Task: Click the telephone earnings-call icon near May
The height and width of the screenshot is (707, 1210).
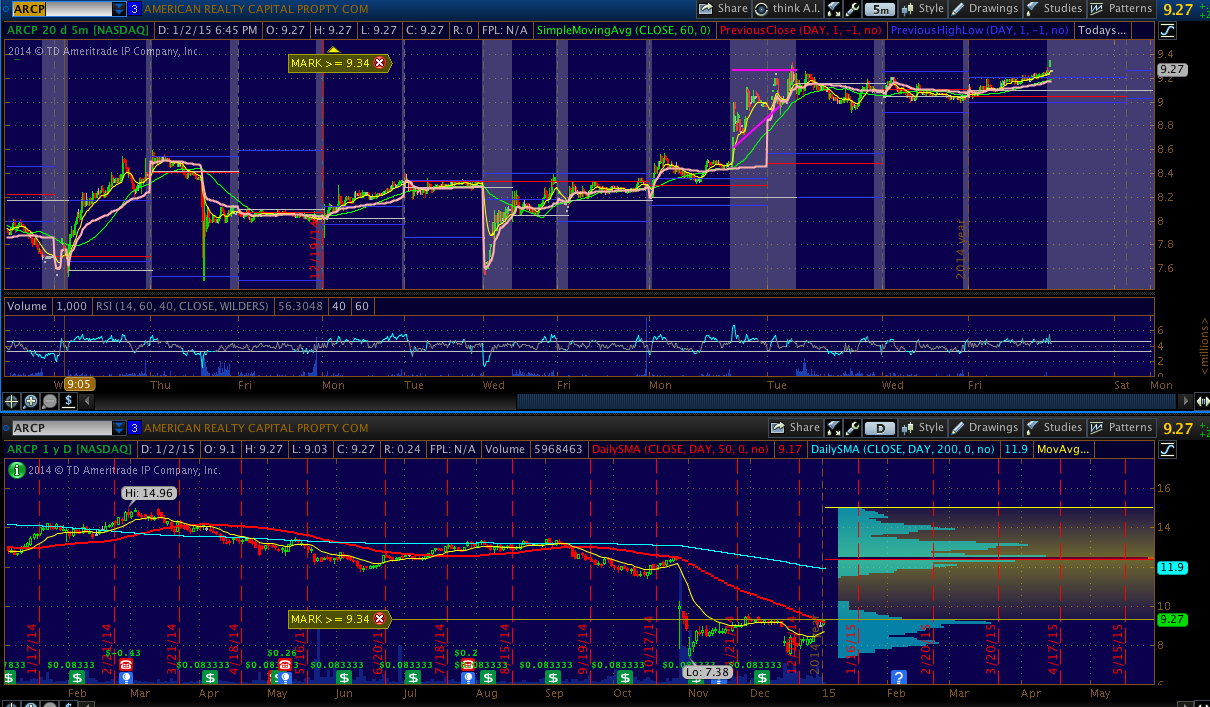Action: (x=285, y=665)
